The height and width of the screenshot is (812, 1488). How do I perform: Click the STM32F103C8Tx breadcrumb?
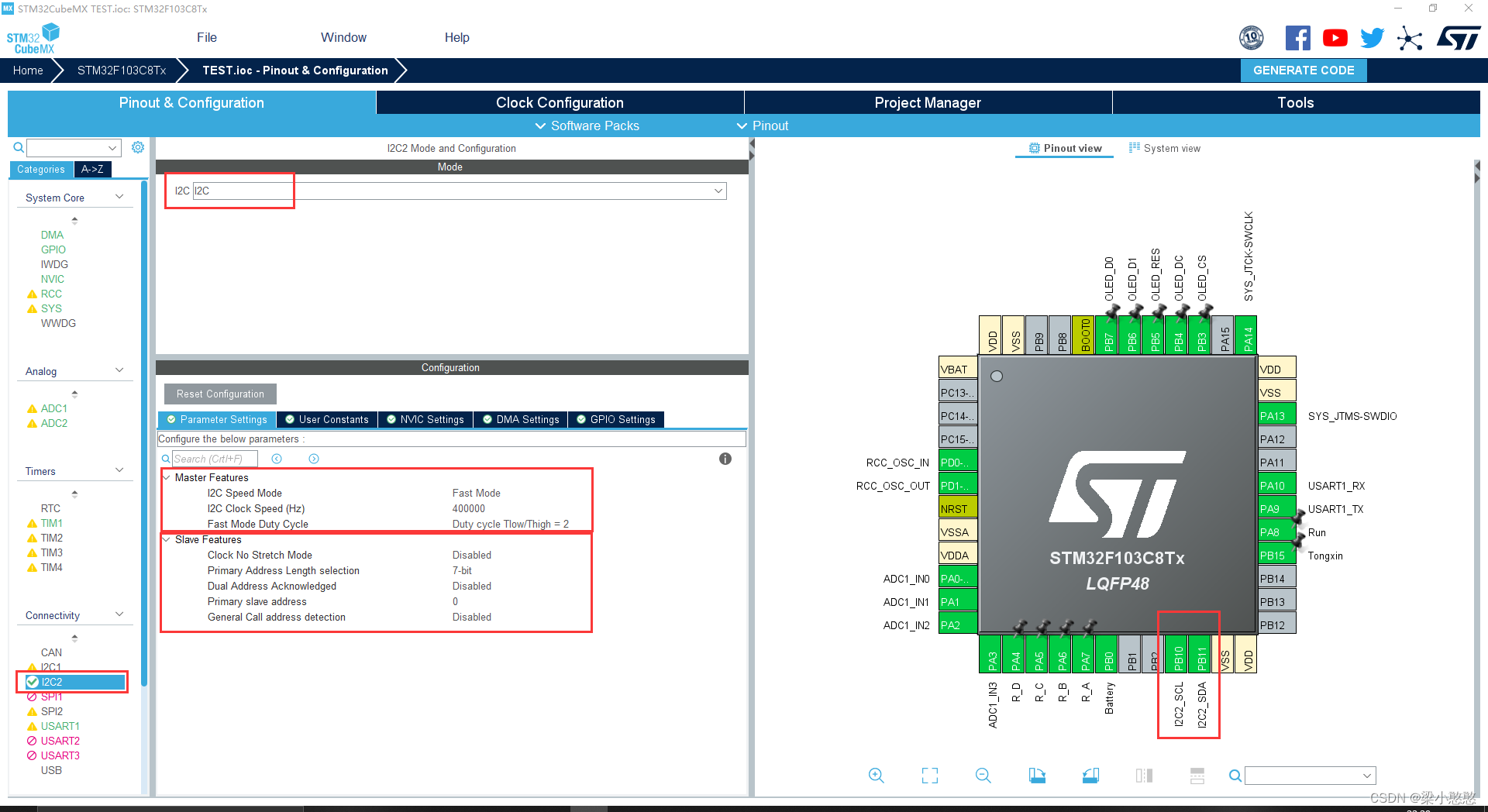122,71
